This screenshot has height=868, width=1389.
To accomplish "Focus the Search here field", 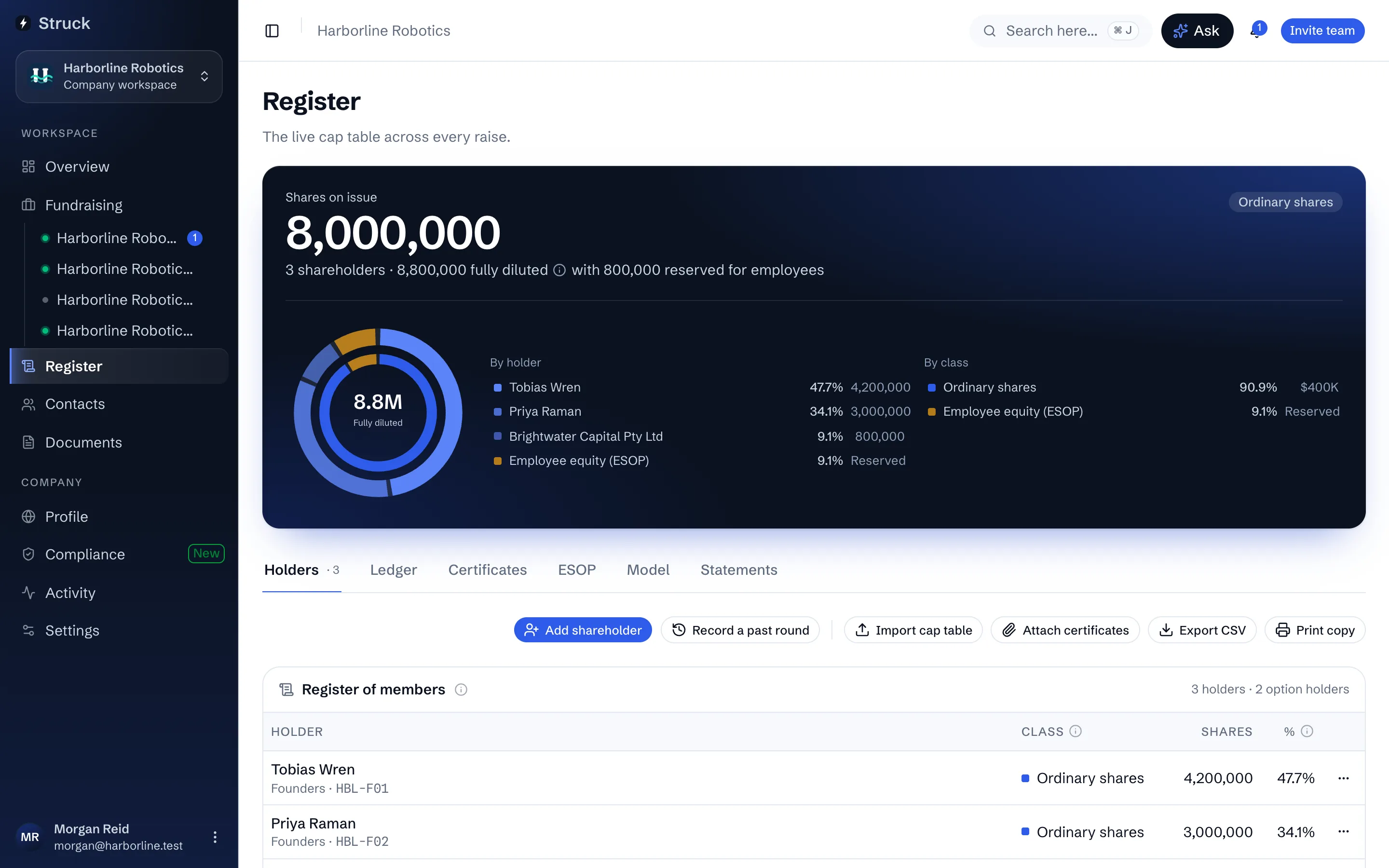I will click(x=1061, y=30).
